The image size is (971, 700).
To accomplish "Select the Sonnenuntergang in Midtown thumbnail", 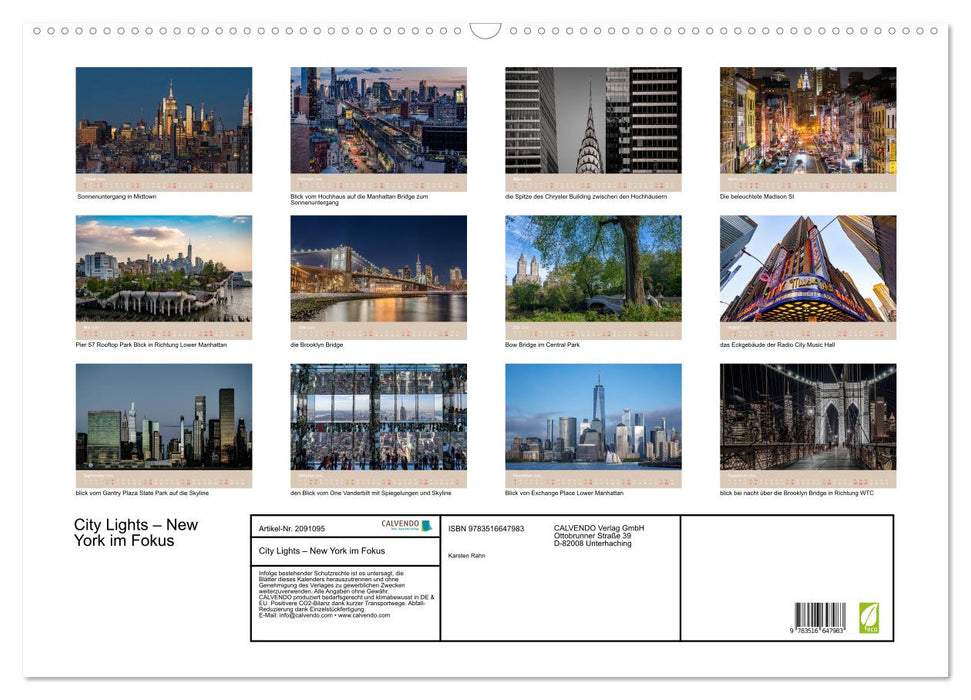I will pos(163,125).
